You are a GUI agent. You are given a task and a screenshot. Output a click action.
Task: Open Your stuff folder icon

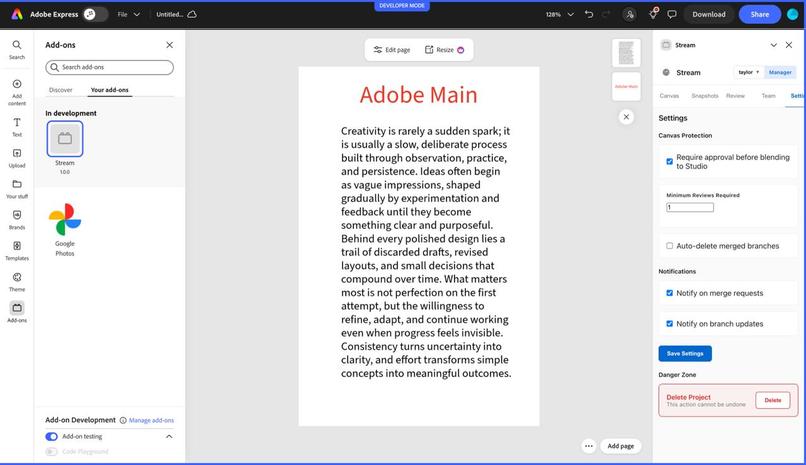coord(17,189)
